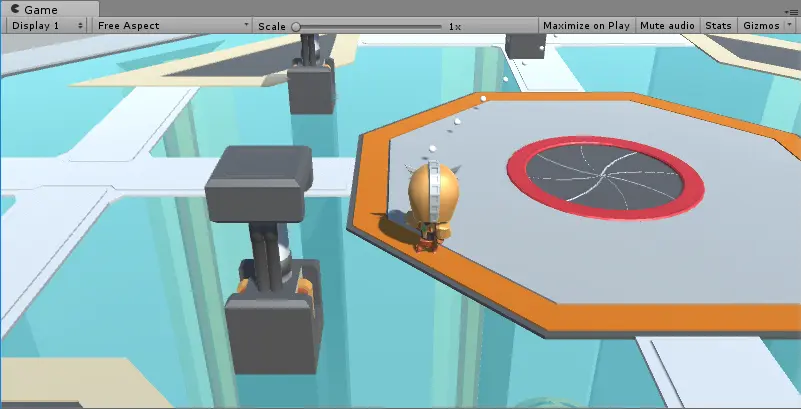801x409 pixels.
Task: Click the red ring trampoline pad
Action: 605,177
